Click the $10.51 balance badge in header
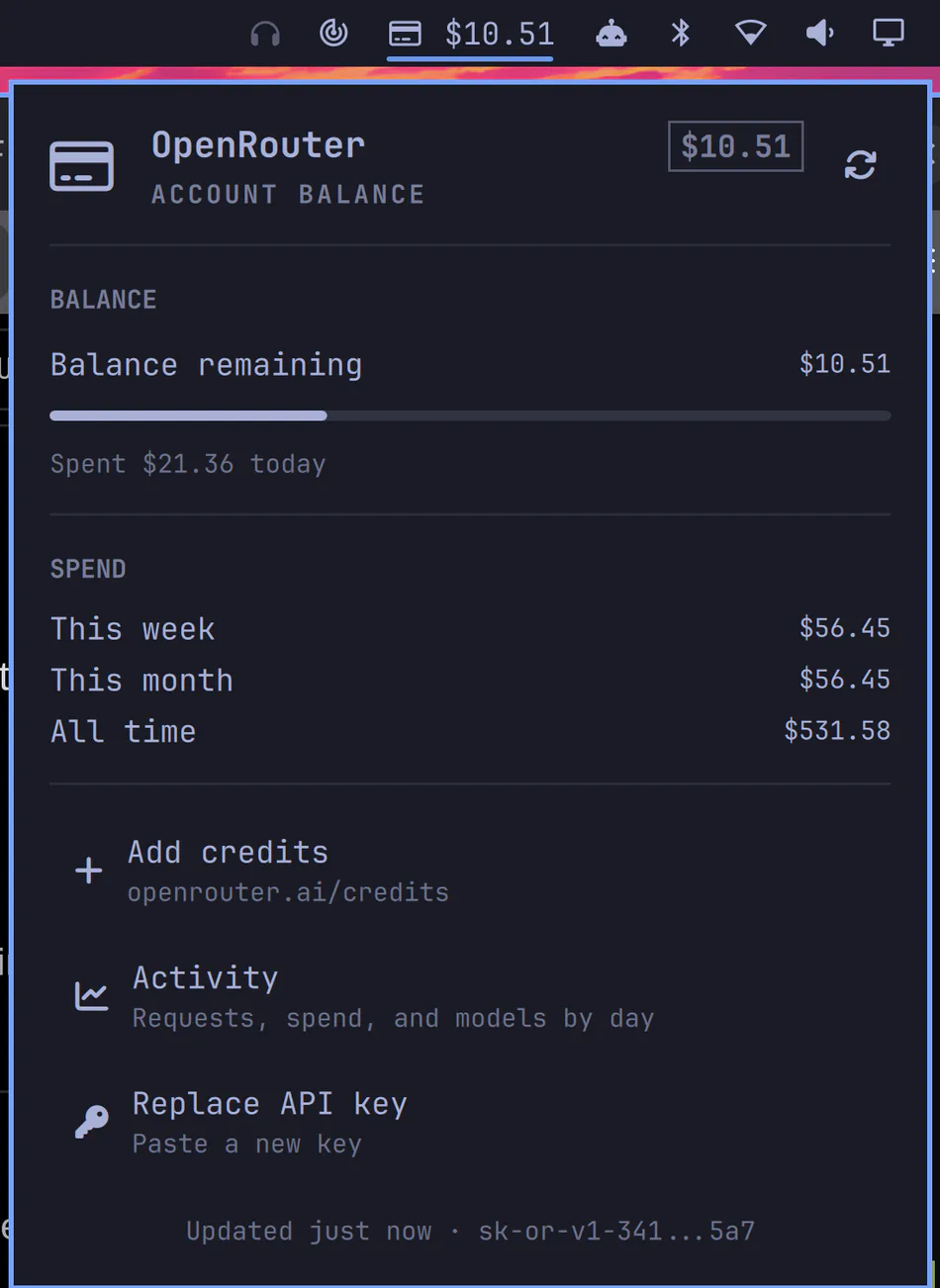The width and height of the screenshot is (940, 1288). point(735,146)
